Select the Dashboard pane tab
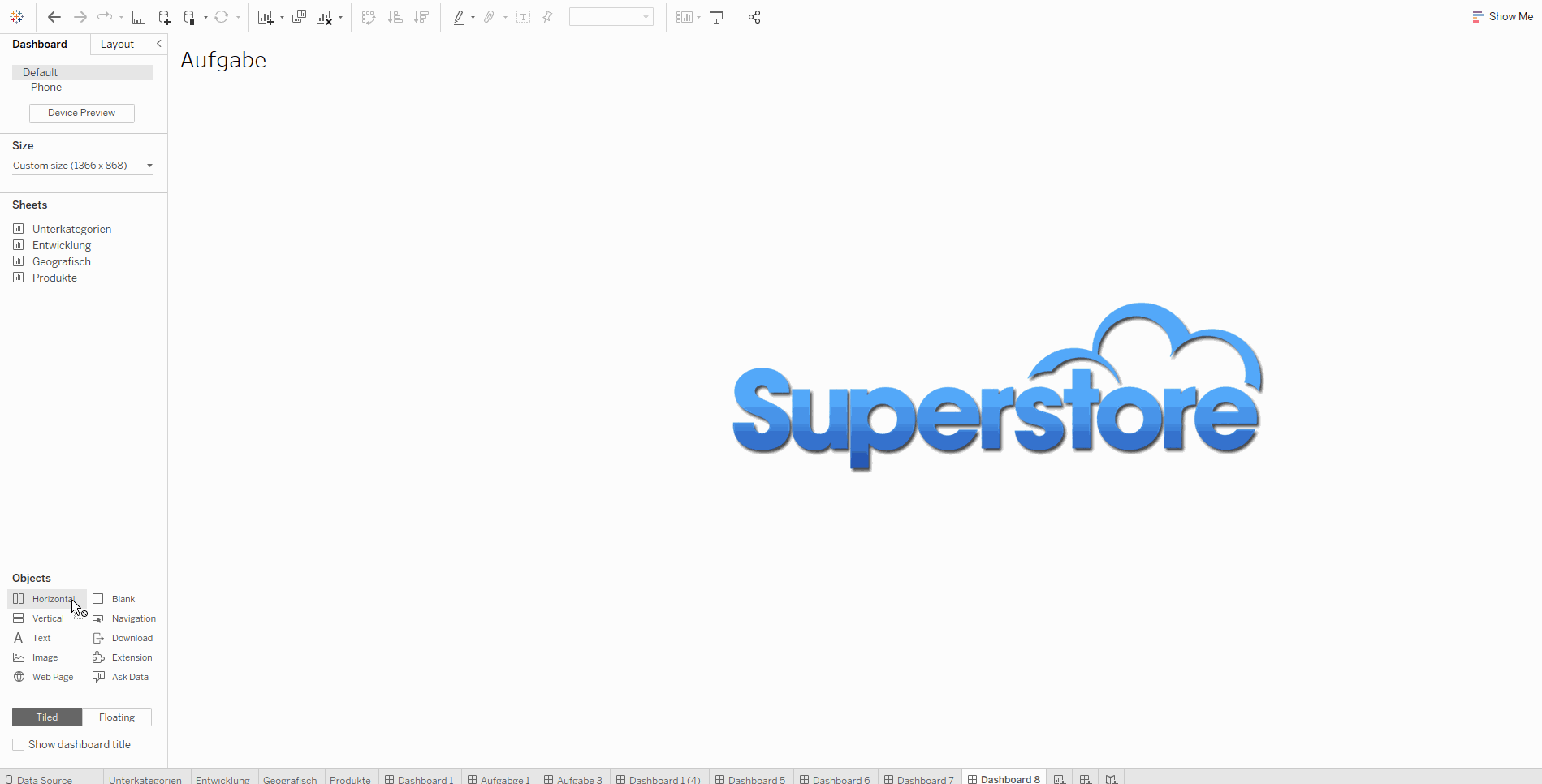Image resolution: width=1542 pixels, height=784 pixels. pyautogui.click(x=40, y=44)
